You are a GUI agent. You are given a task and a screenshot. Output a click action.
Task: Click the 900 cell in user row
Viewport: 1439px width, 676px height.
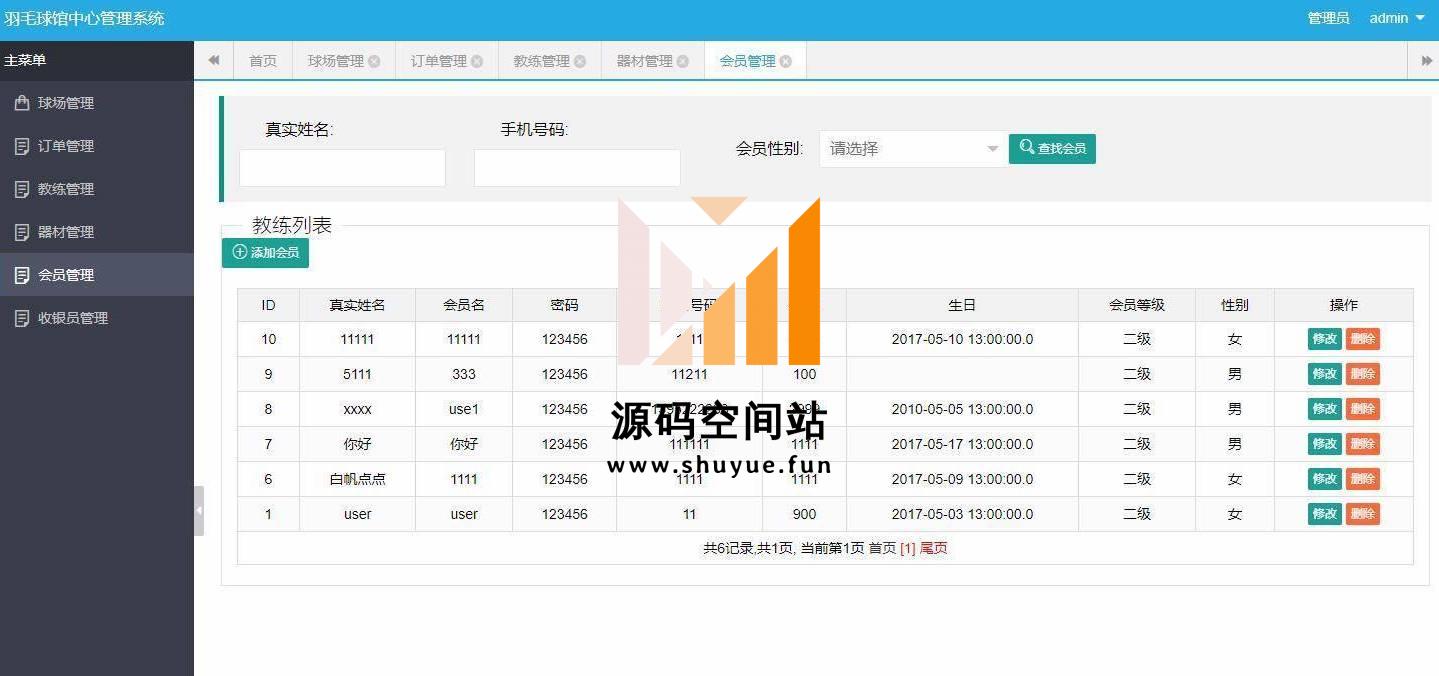(804, 514)
